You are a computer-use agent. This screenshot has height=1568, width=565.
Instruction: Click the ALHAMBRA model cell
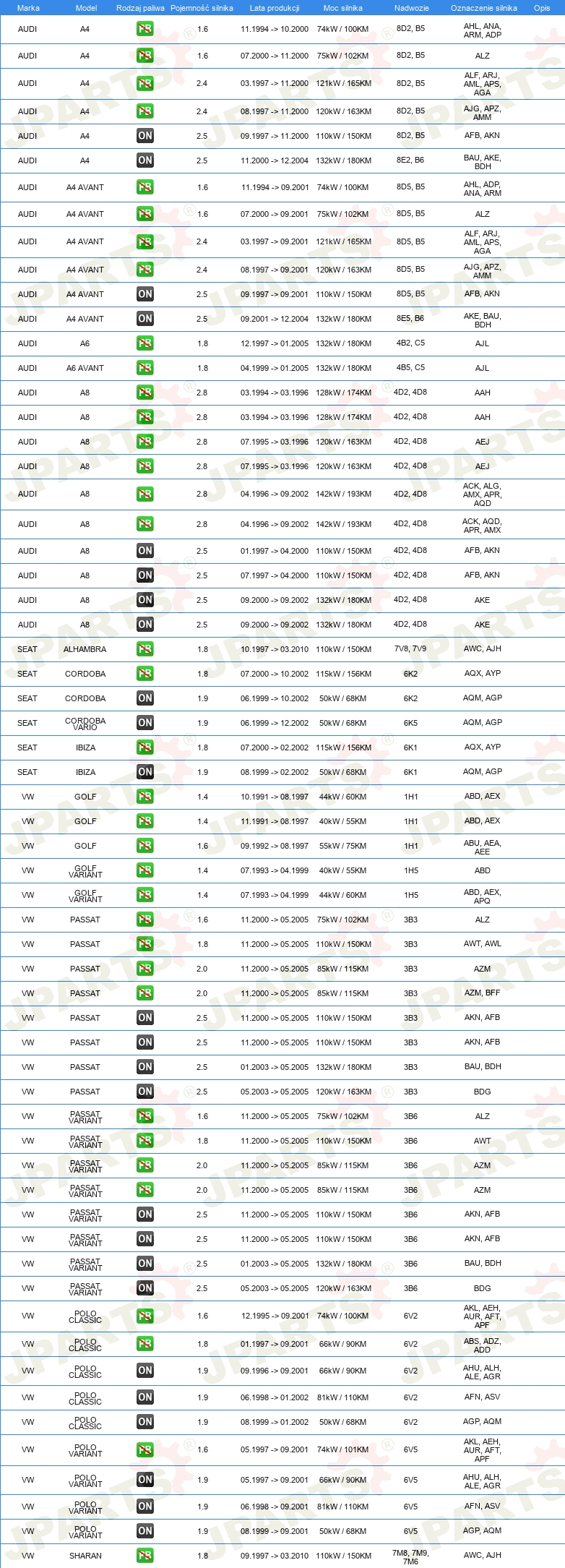click(85, 649)
